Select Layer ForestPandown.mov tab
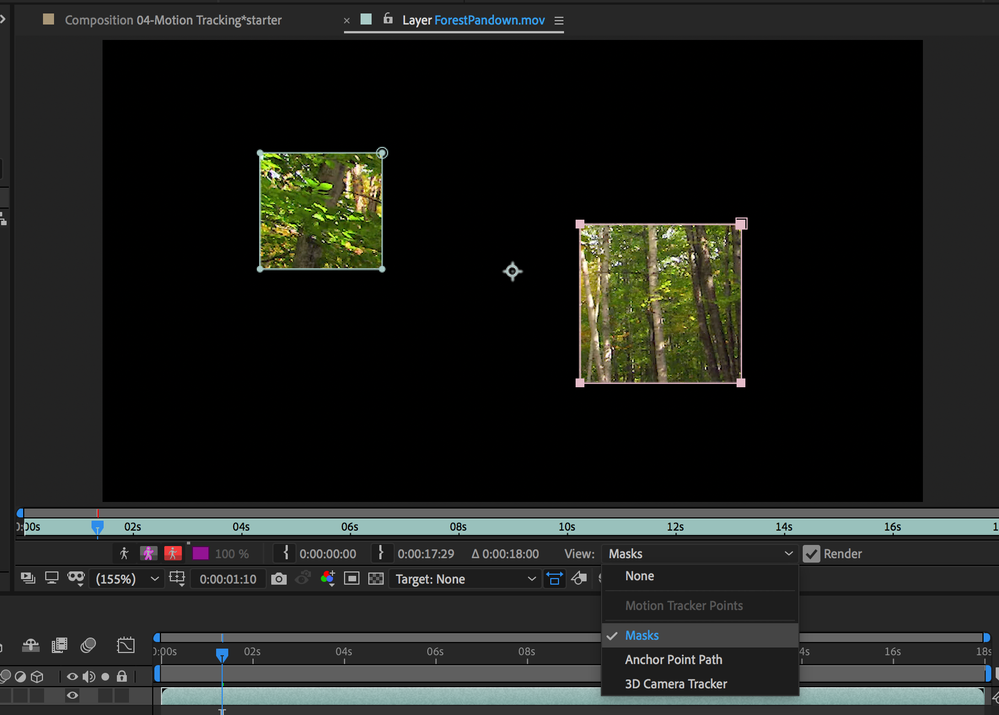This screenshot has height=715, width=999. click(x=473, y=20)
